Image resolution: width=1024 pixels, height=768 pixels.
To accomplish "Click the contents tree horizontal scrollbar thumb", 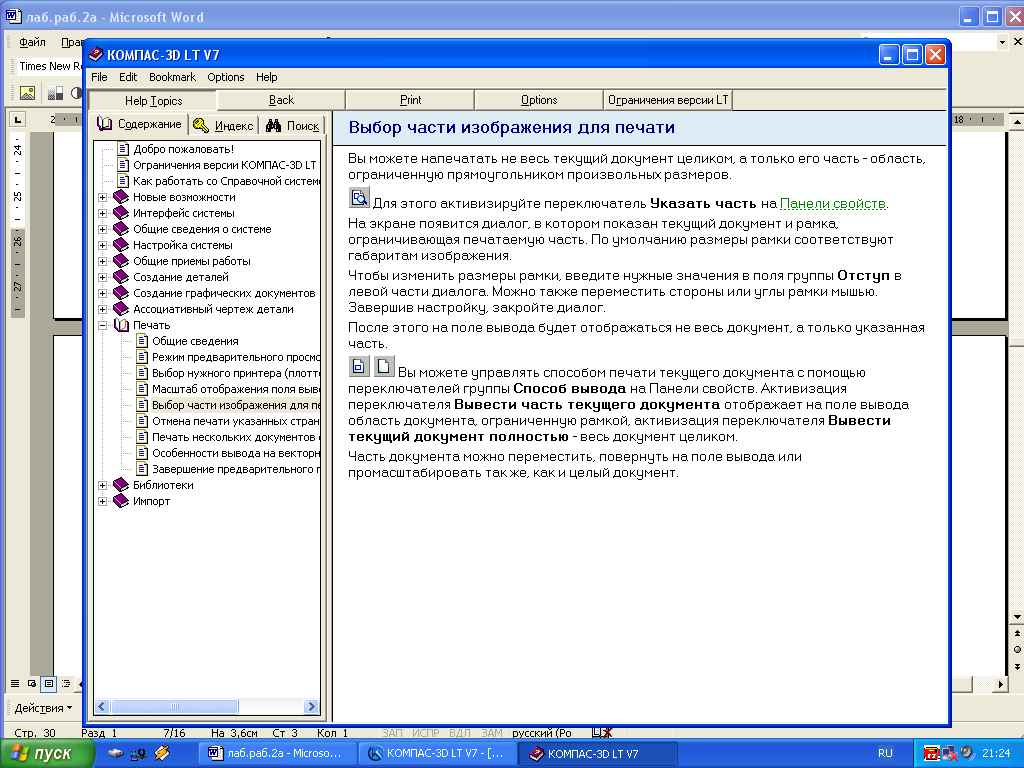I will click(175, 706).
